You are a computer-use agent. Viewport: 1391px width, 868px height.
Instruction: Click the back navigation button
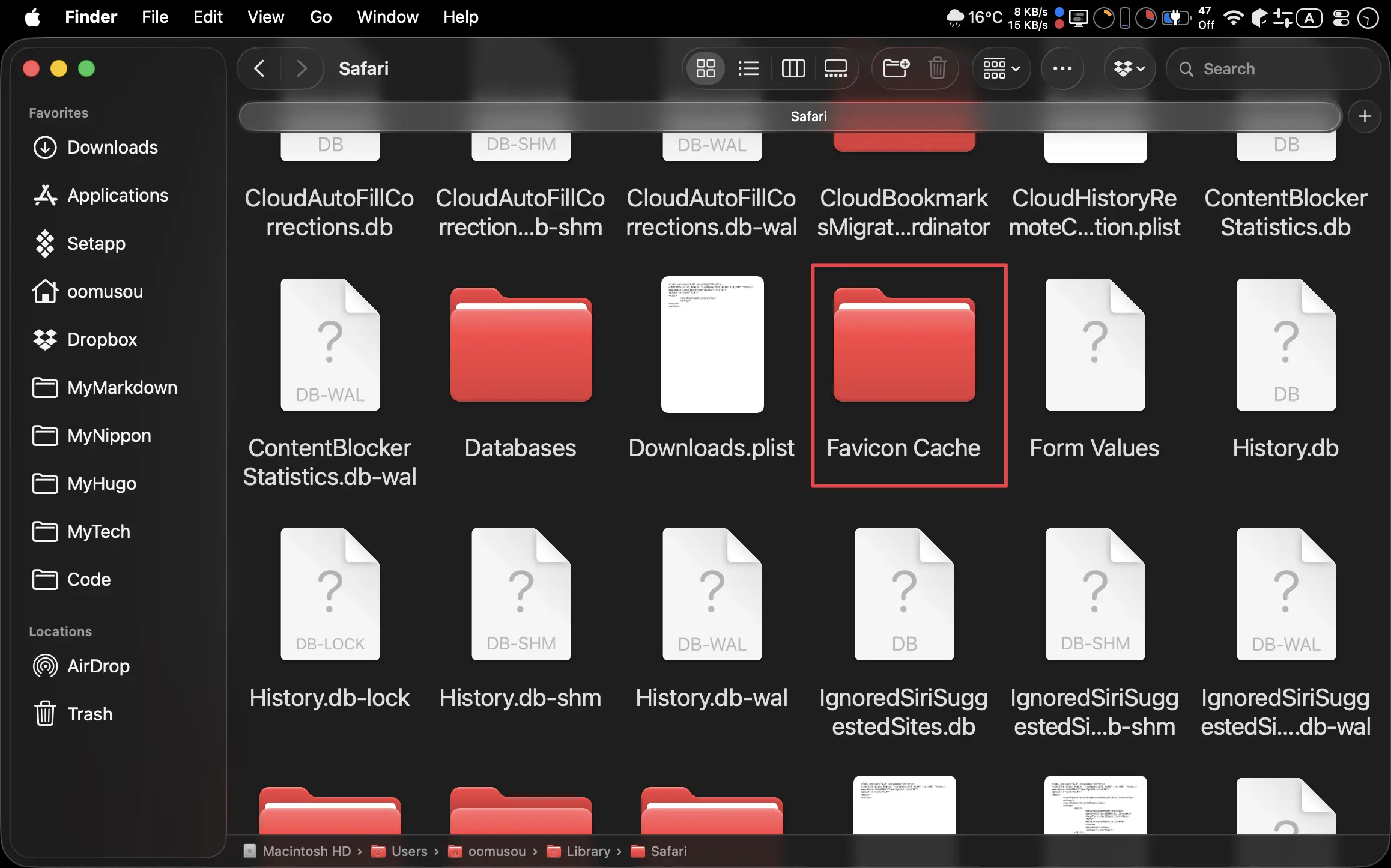[x=259, y=68]
